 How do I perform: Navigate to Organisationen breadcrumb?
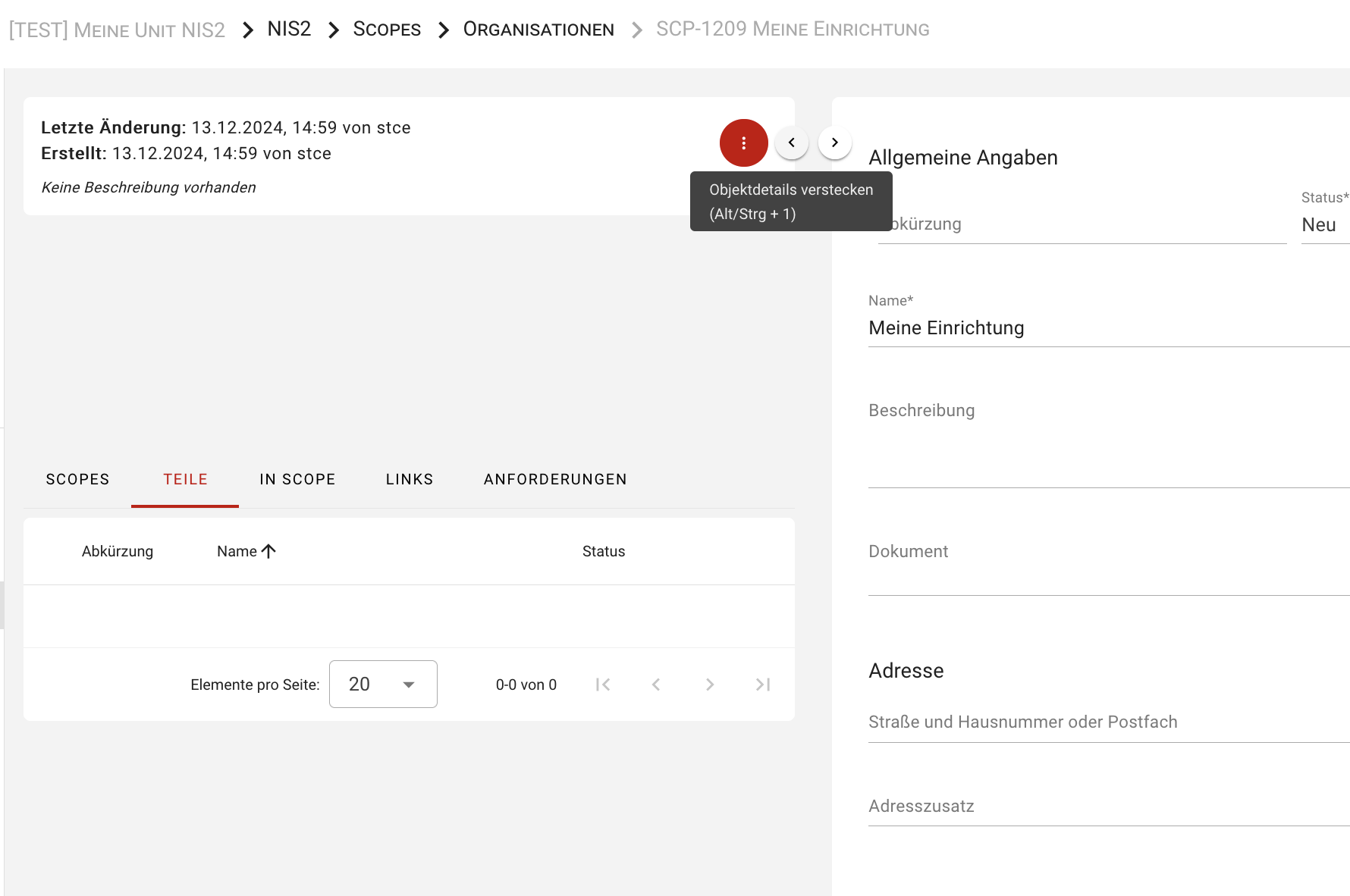pyautogui.click(x=538, y=29)
